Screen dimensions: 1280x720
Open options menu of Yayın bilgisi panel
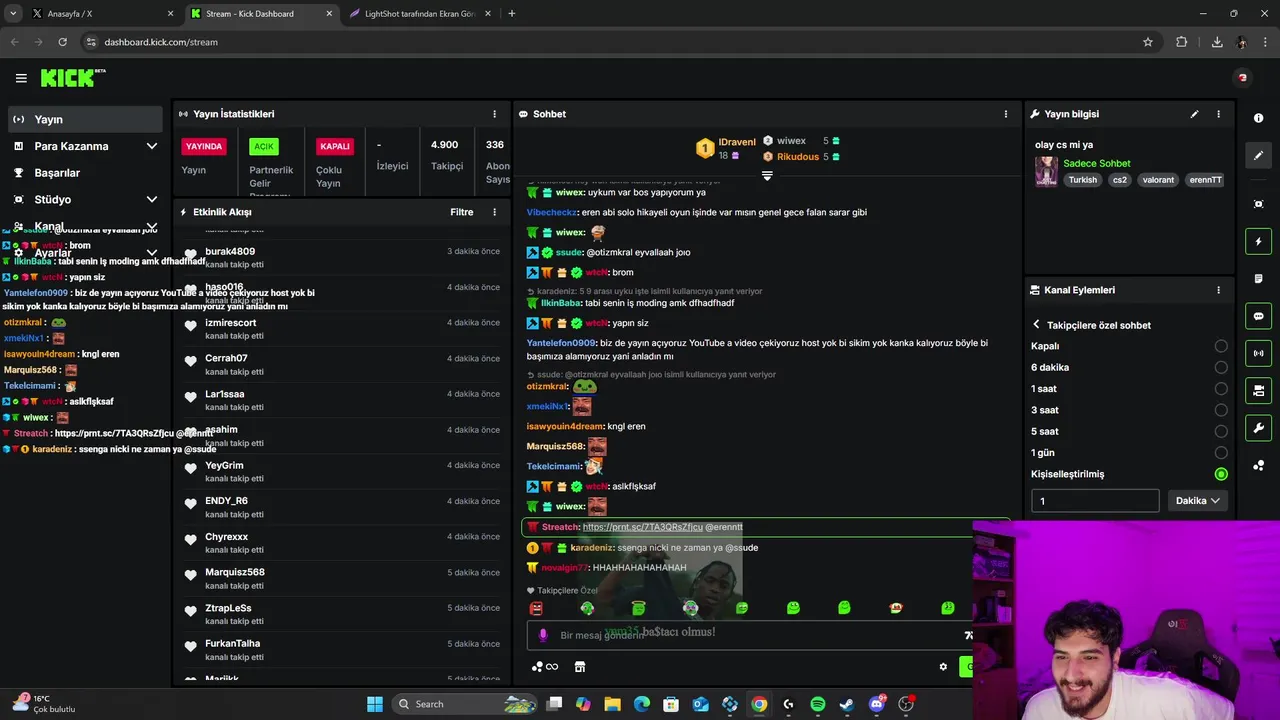coord(1218,114)
